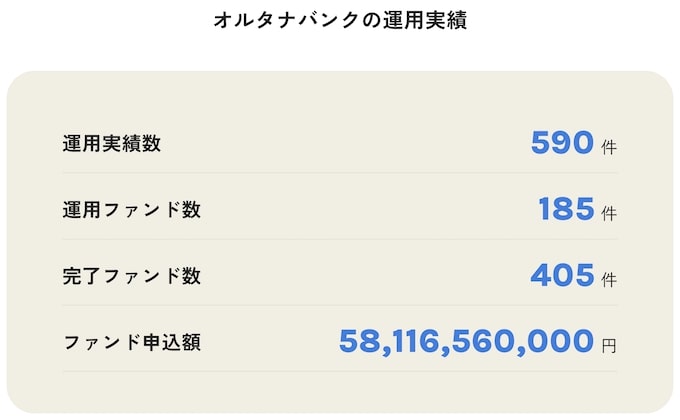This screenshot has width=680, height=420.
Task: Click the 件 unit next to 185
Action: click(x=610, y=213)
